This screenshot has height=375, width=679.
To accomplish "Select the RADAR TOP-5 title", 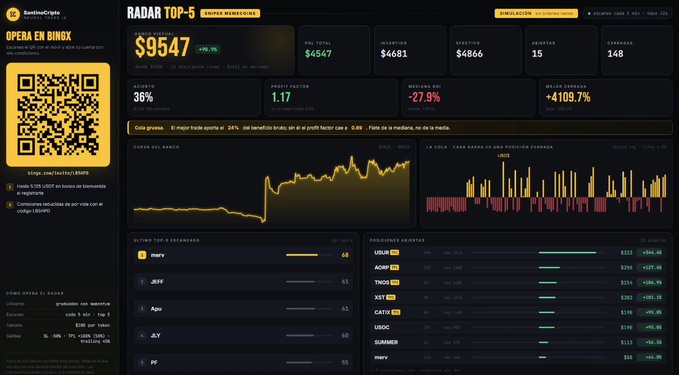I will pos(161,13).
